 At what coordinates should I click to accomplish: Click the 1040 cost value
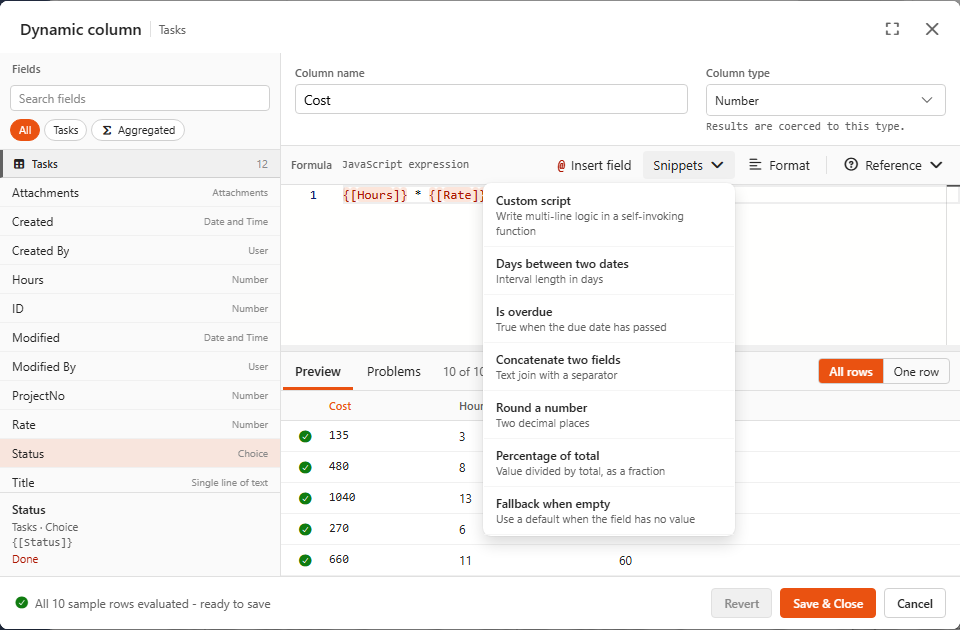[x=342, y=497]
